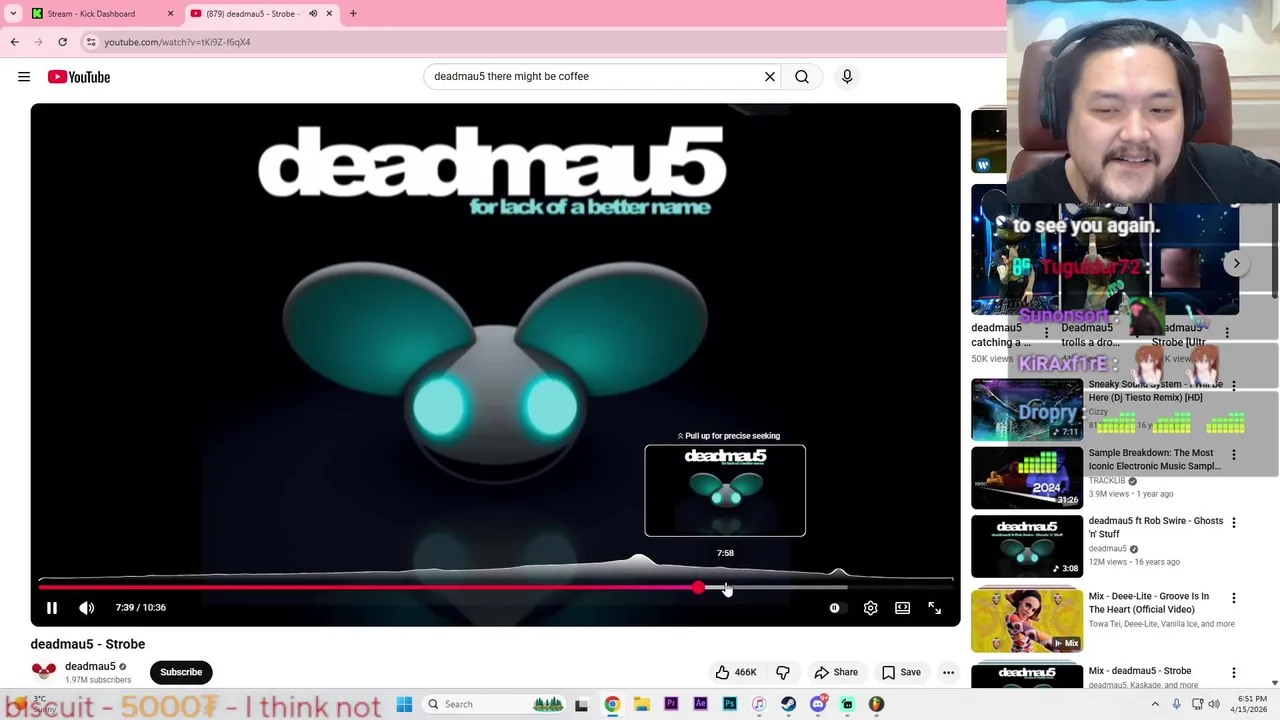Close the deadmau5 Strobe browser tab
Viewport: 1280px width, 720px height.
click(x=329, y=14)
